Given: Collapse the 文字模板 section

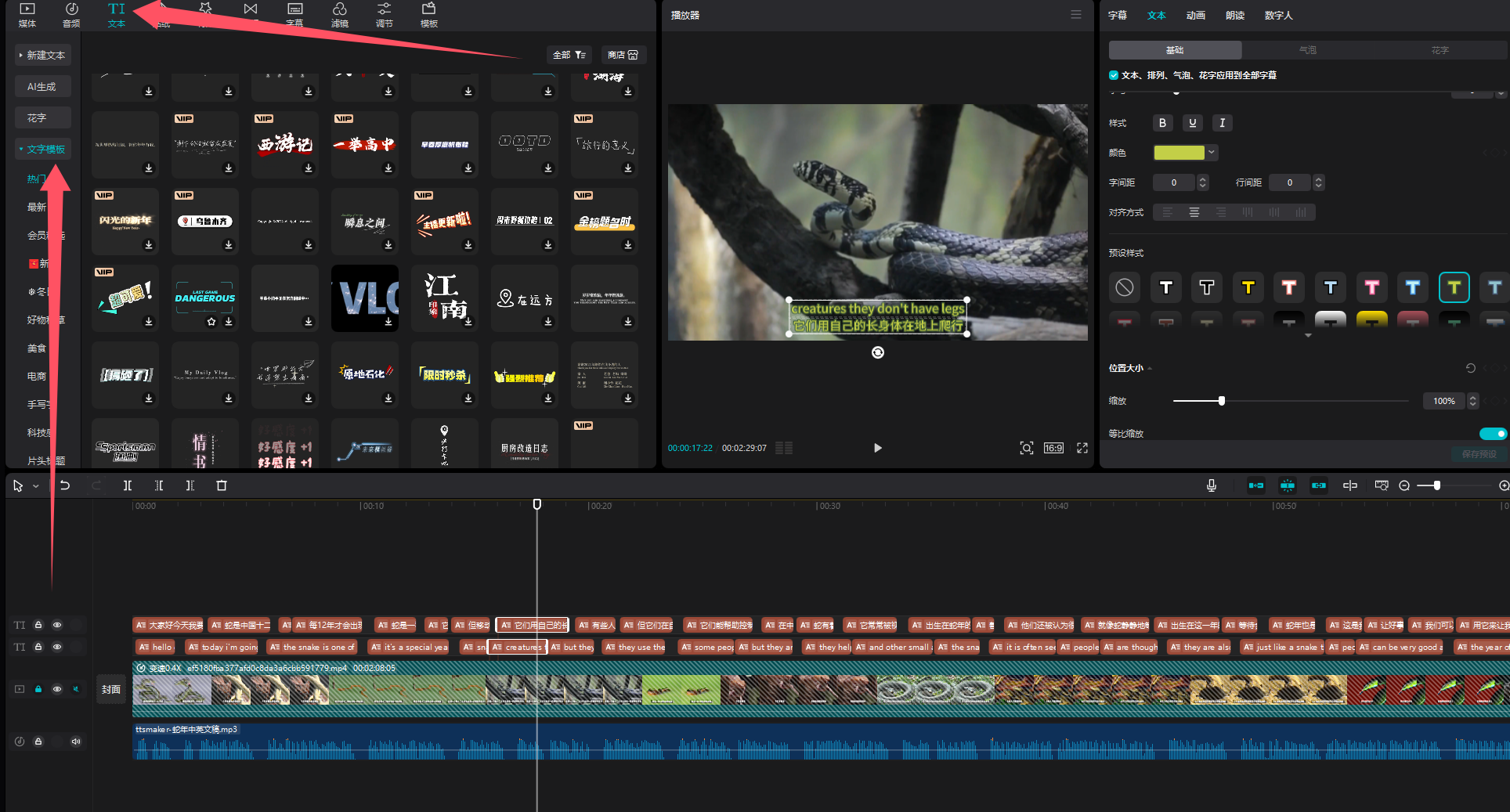Looking at the screenshot, I should [x=43, y=149].
